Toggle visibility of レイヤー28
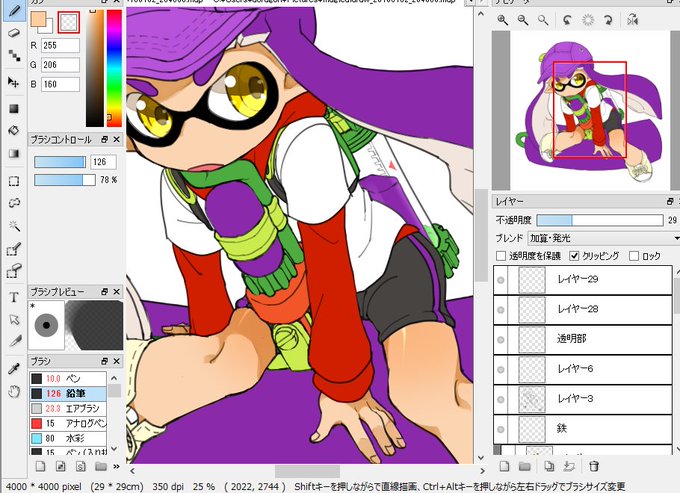 pos(501,310)
